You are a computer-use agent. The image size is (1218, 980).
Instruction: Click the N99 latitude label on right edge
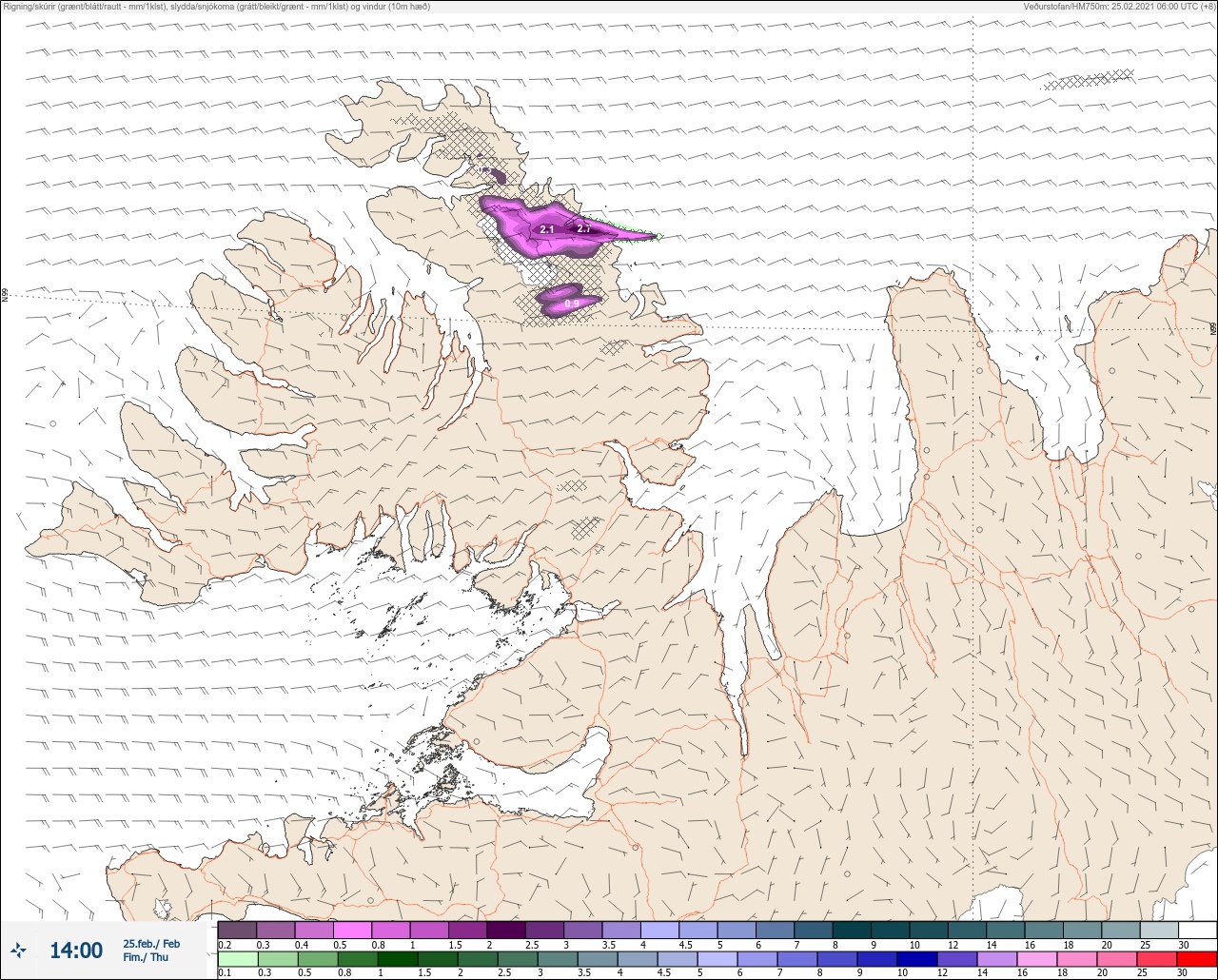click(1213, 328)
